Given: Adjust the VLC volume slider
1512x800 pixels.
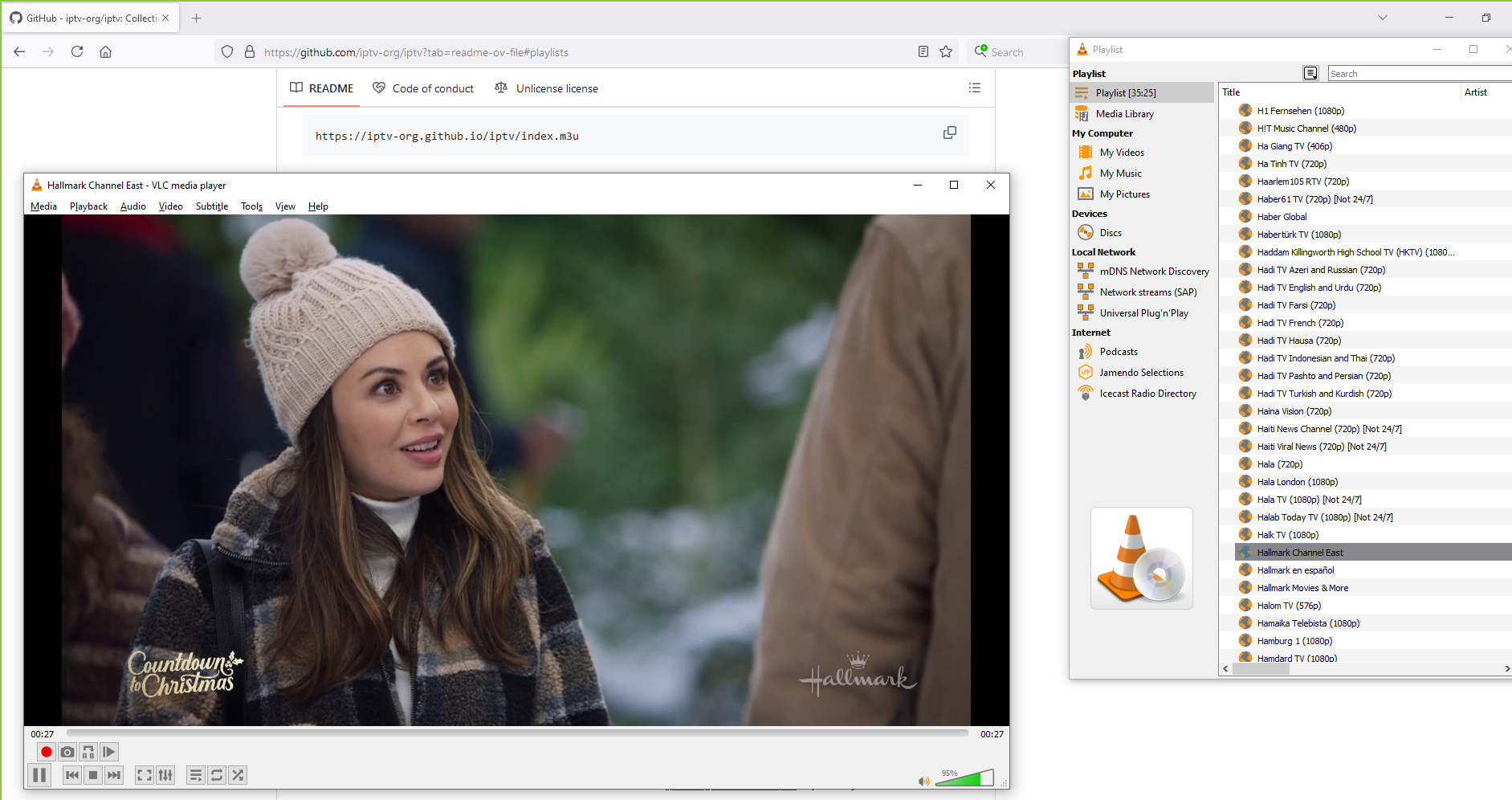Looking at the screenshot, I should pyautogui.click(x=964, y=778).
